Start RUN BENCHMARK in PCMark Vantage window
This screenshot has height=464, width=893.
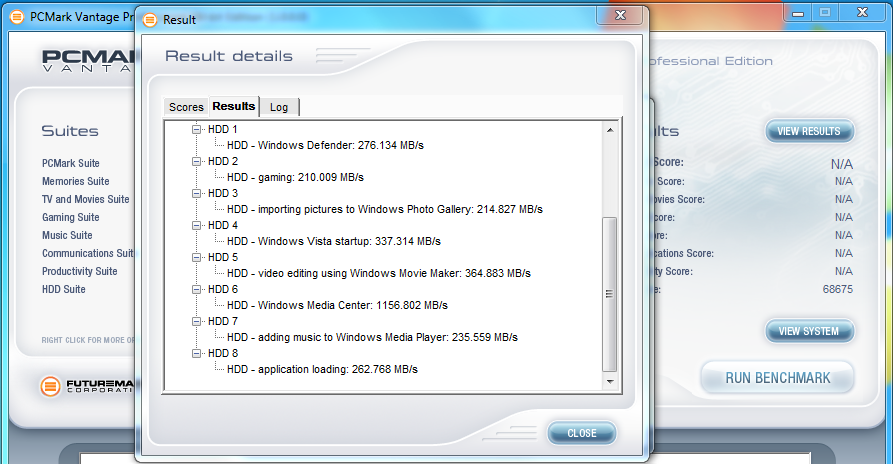click(x=777, y=378)
